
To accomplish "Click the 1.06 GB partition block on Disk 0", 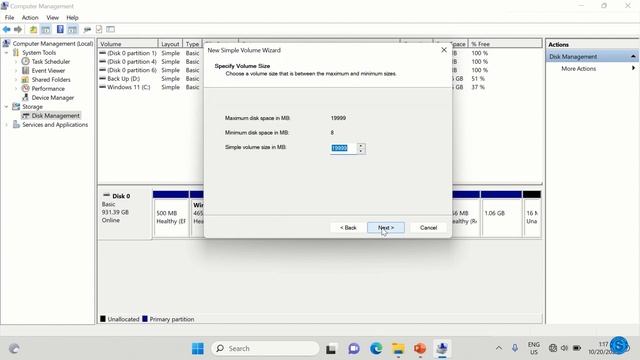I will [x=501, y=217].
